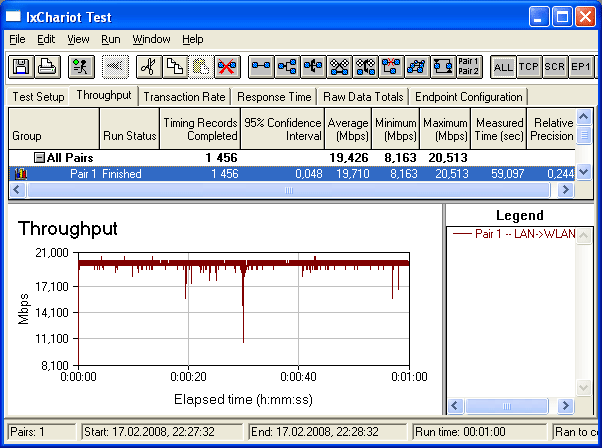Image resolution: width=602 pixels, height=448 pixels.
Task: Click the Print toolbar icon
Action: [48, 67]
